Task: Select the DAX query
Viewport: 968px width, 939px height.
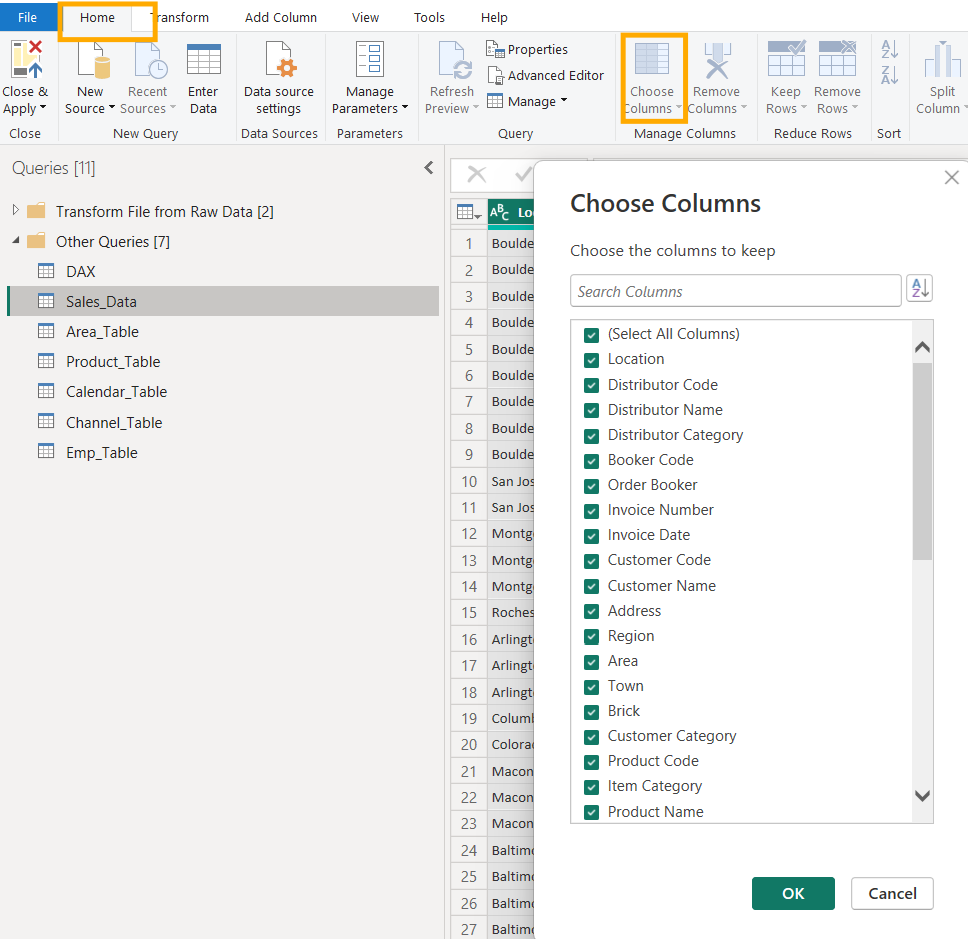Action: coord(80,272)
